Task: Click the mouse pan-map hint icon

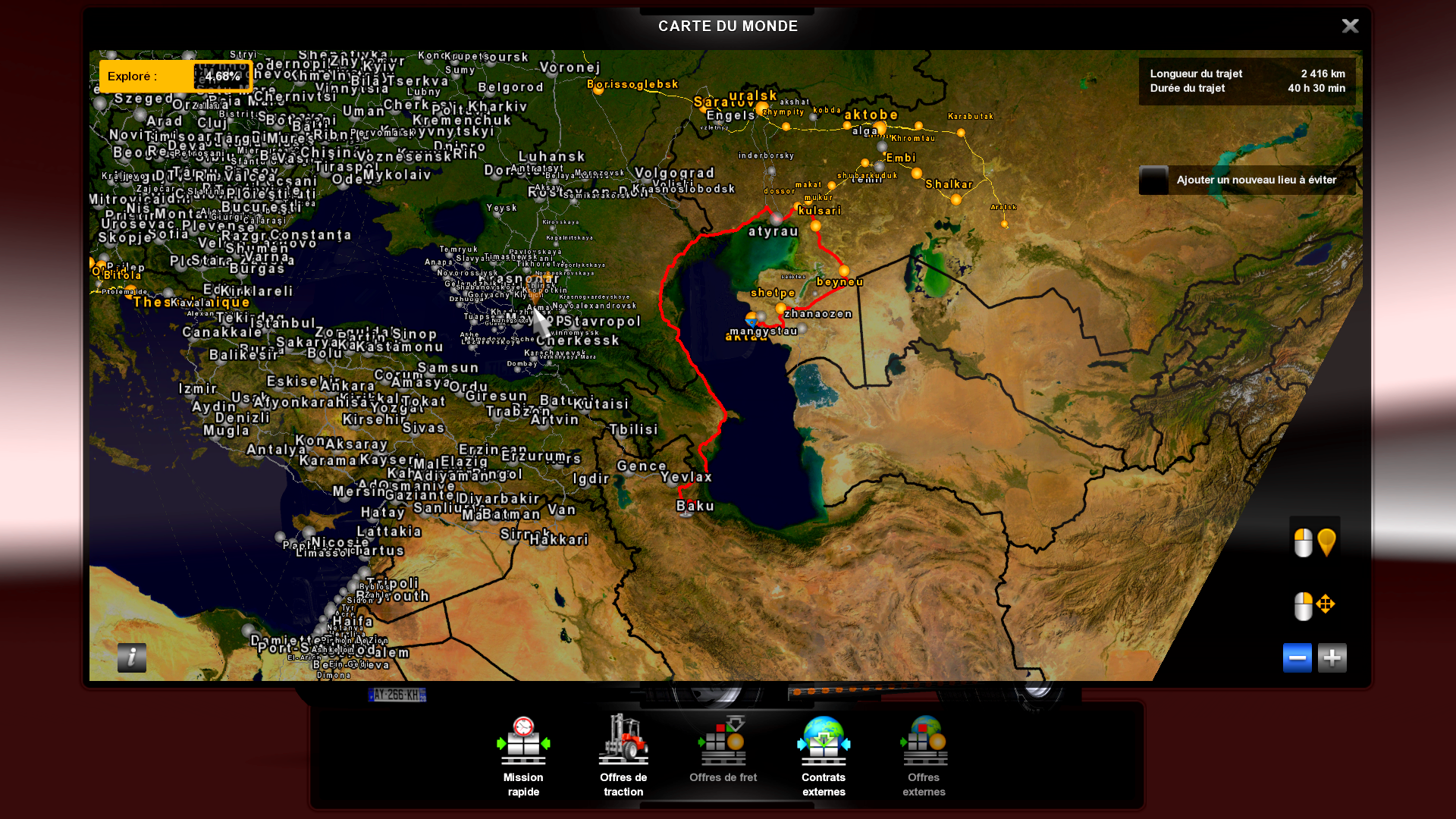Action: pyautogui.click(x=1315, y=606)
